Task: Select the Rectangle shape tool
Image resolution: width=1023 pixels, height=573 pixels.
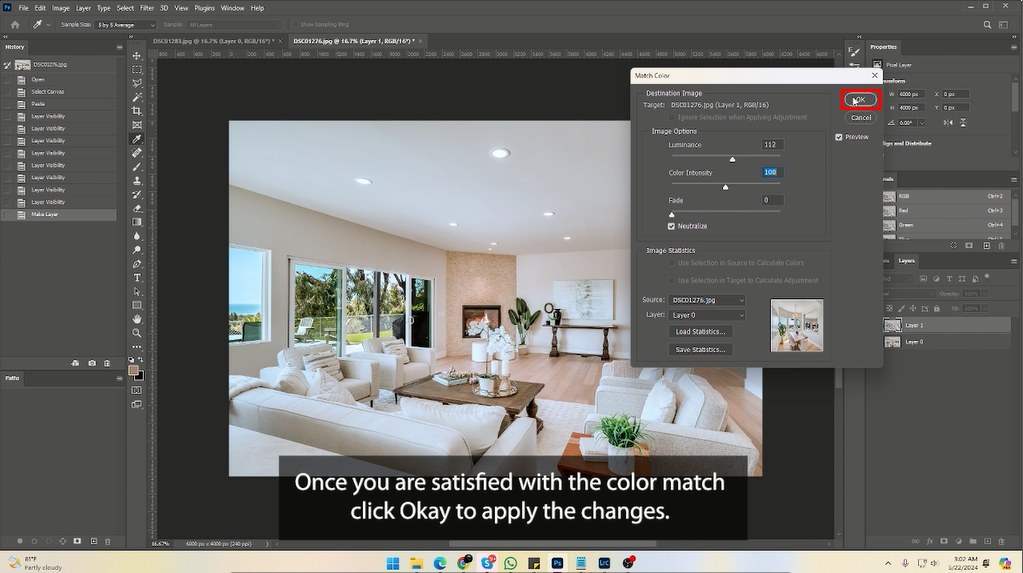Action: [137, 305]
